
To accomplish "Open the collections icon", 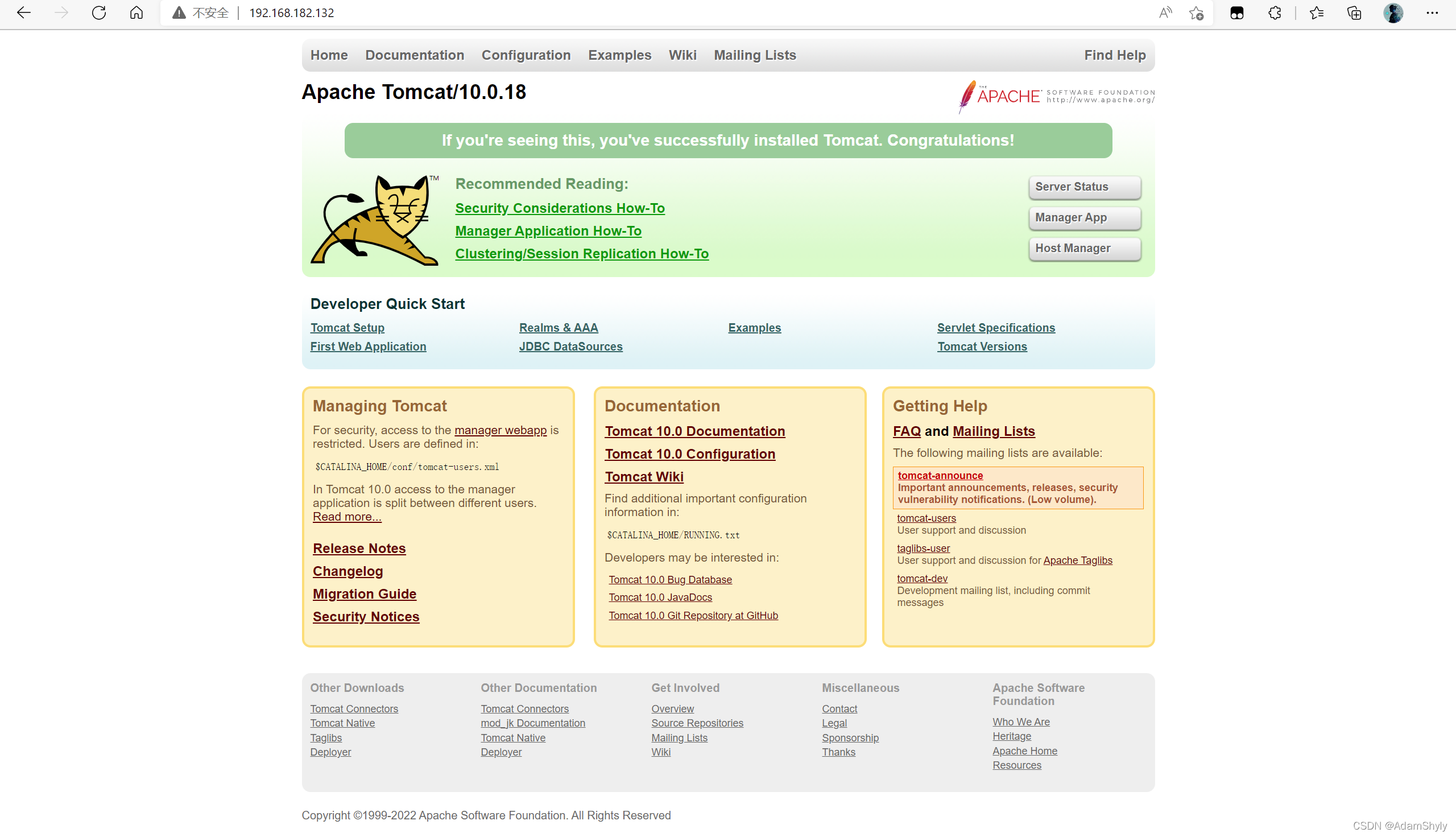I will (1354, 13).
